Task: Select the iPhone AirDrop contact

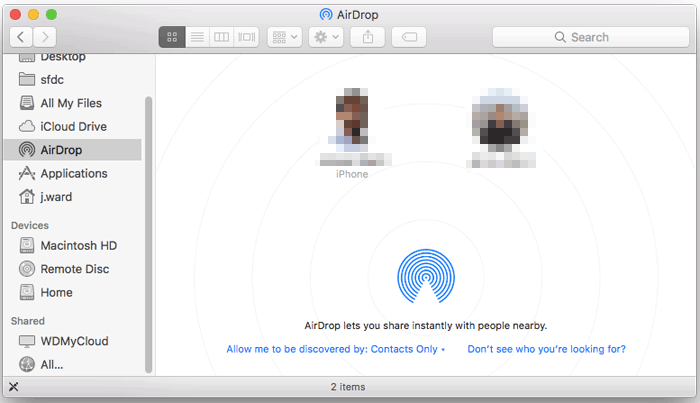Action: 352,133
